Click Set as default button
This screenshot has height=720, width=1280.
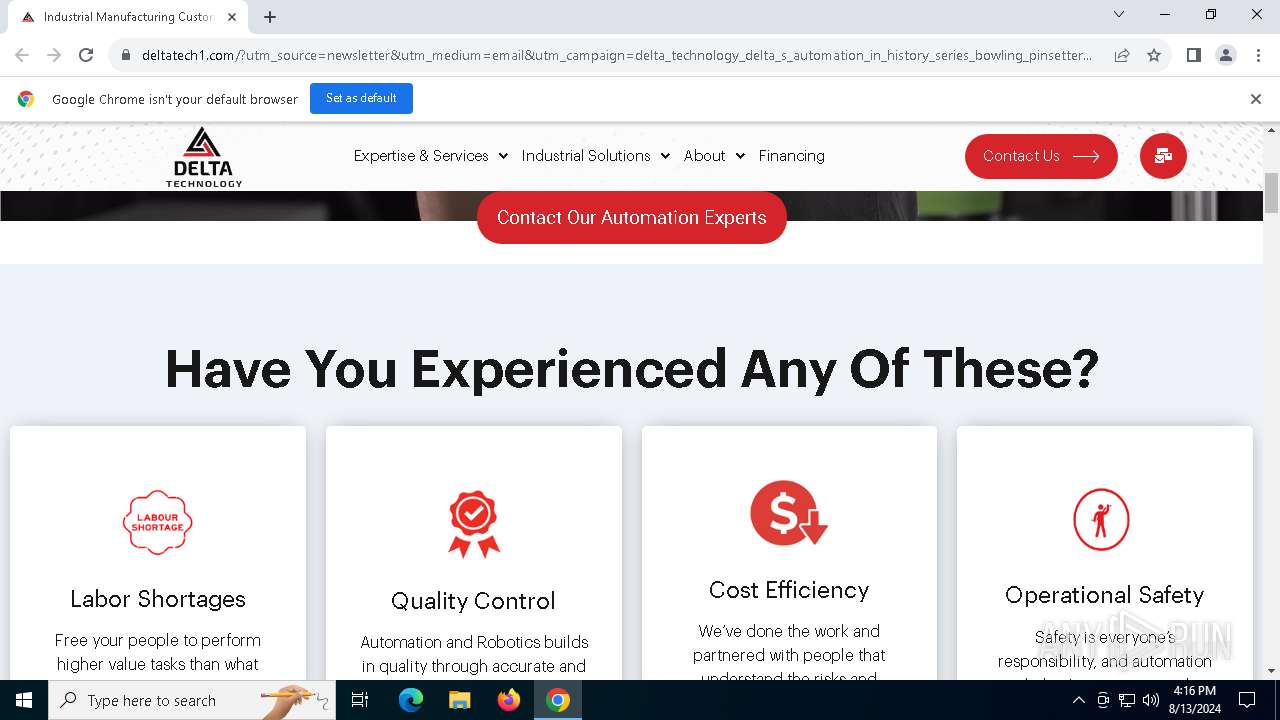[x=361, y=98]
